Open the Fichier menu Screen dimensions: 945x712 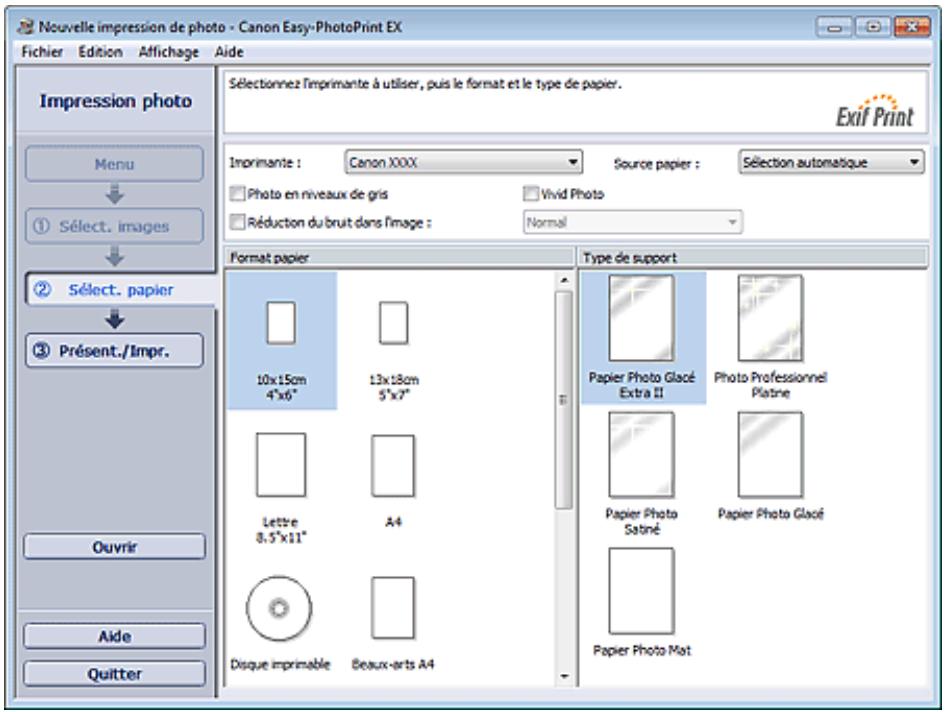click(x=42, y=52)
